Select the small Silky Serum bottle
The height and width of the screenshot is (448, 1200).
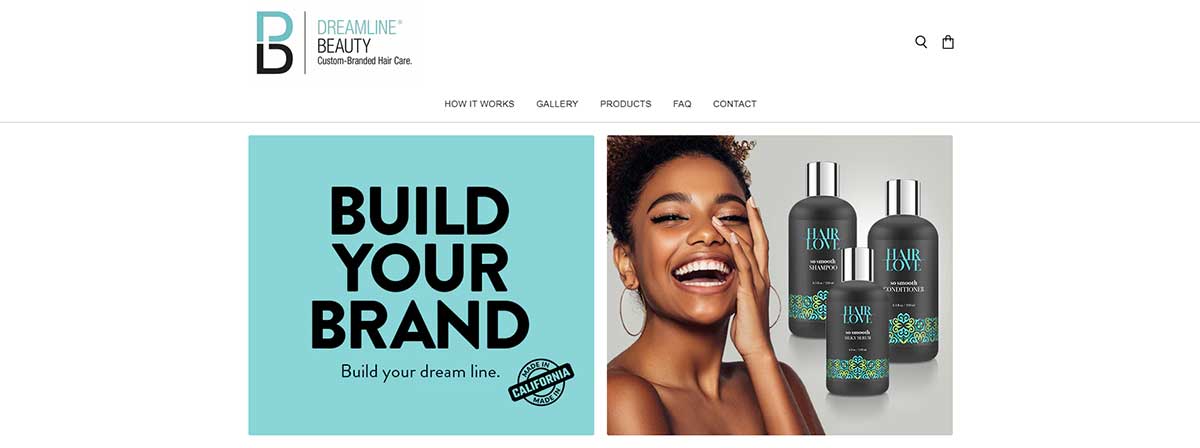pos(858,320)
